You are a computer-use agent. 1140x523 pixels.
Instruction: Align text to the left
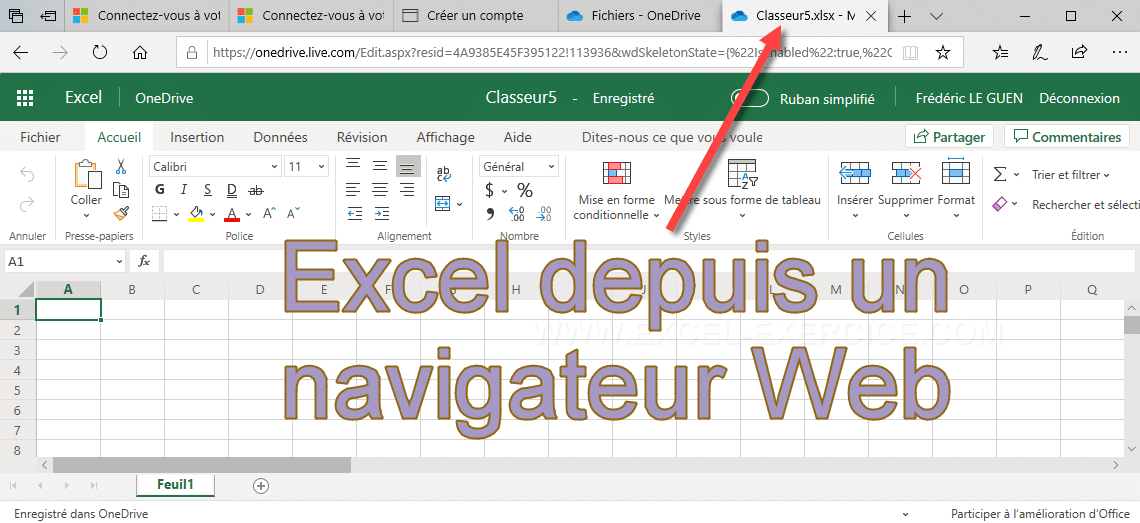coord(353,190)
